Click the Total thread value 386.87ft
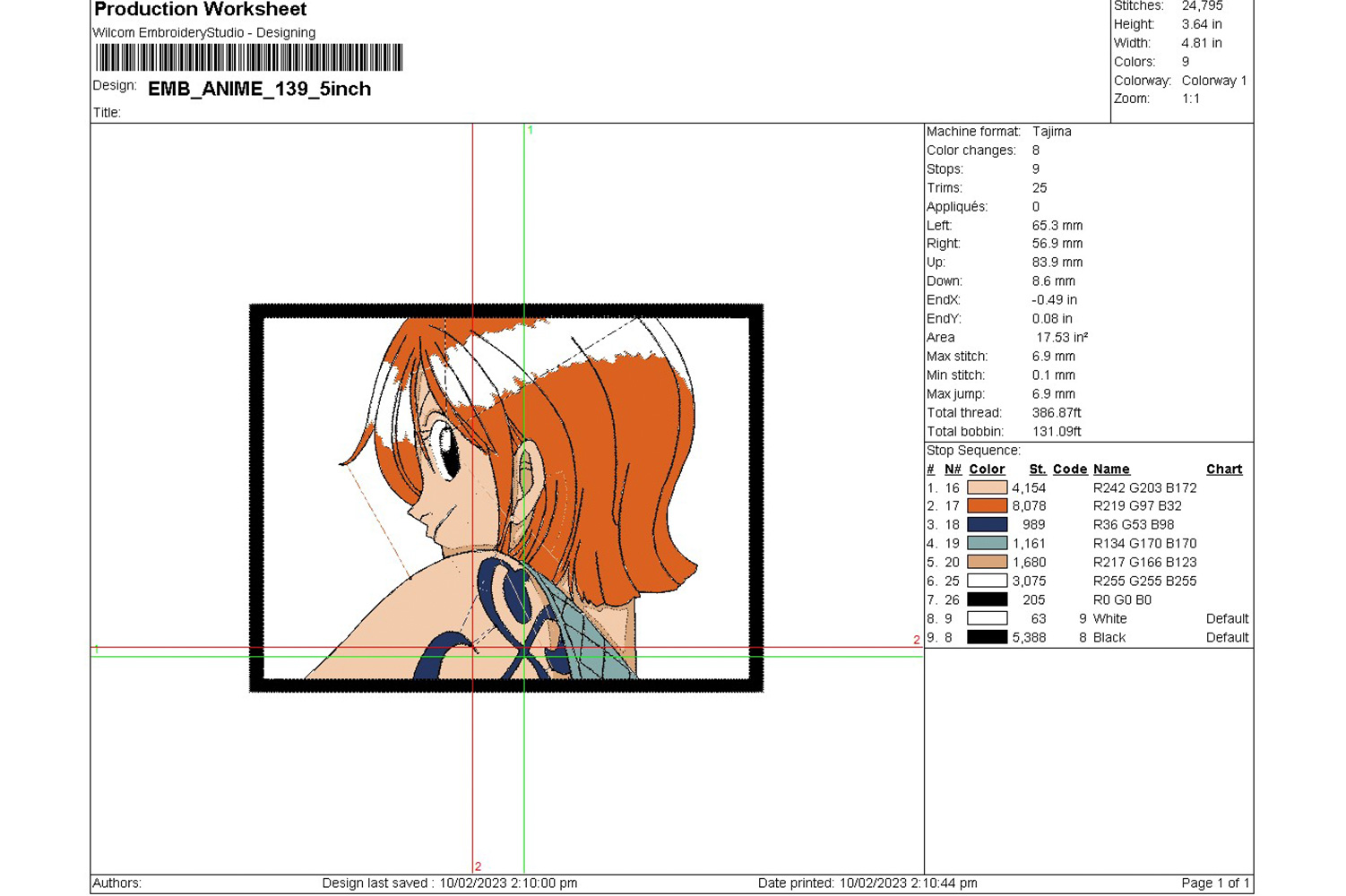The width and height of the screenshot is (1346, 896). (x=1057, y=413)
